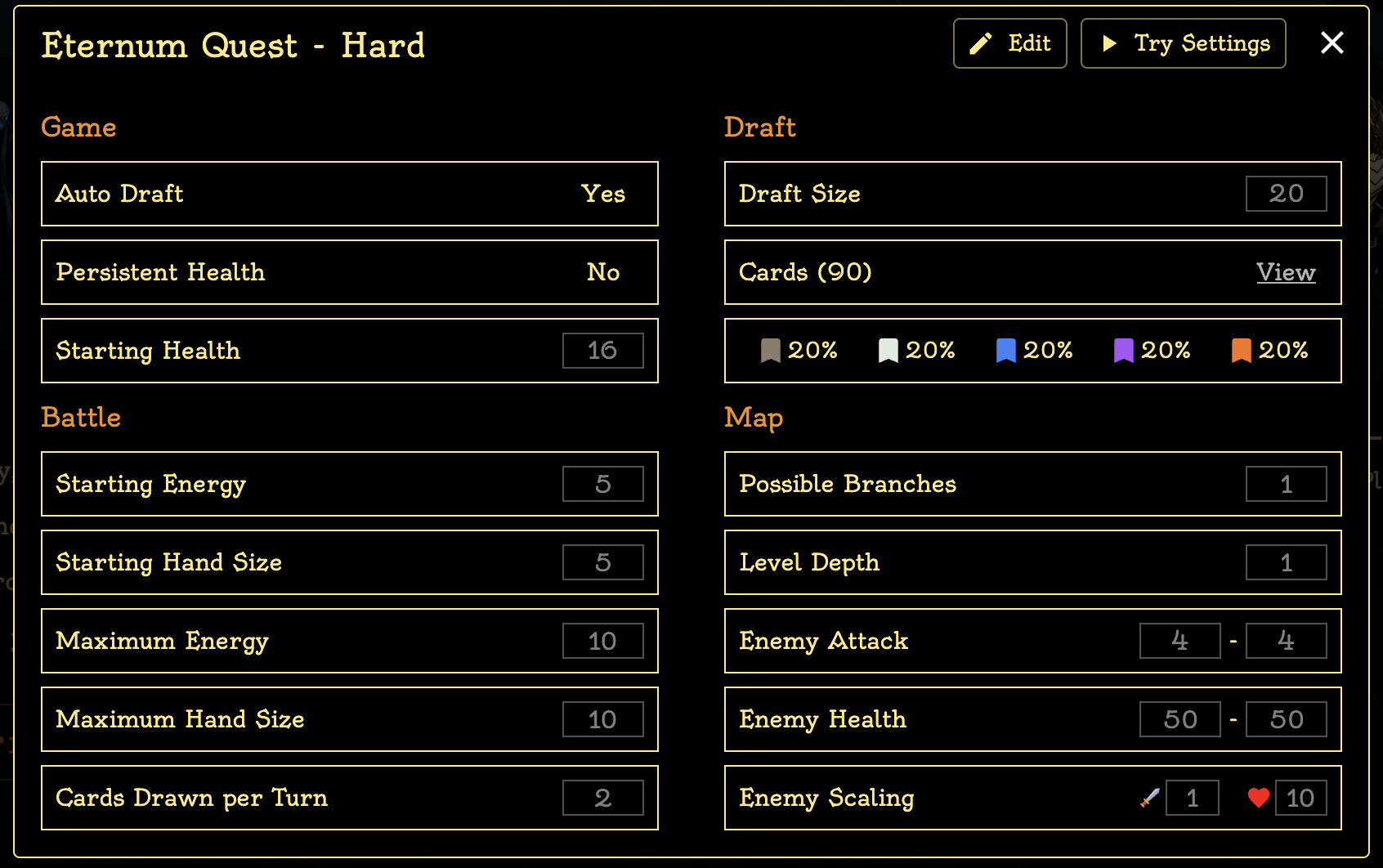Select the purple banner percentage icon
The image size is (1383, 868).
pos(1124,351)
